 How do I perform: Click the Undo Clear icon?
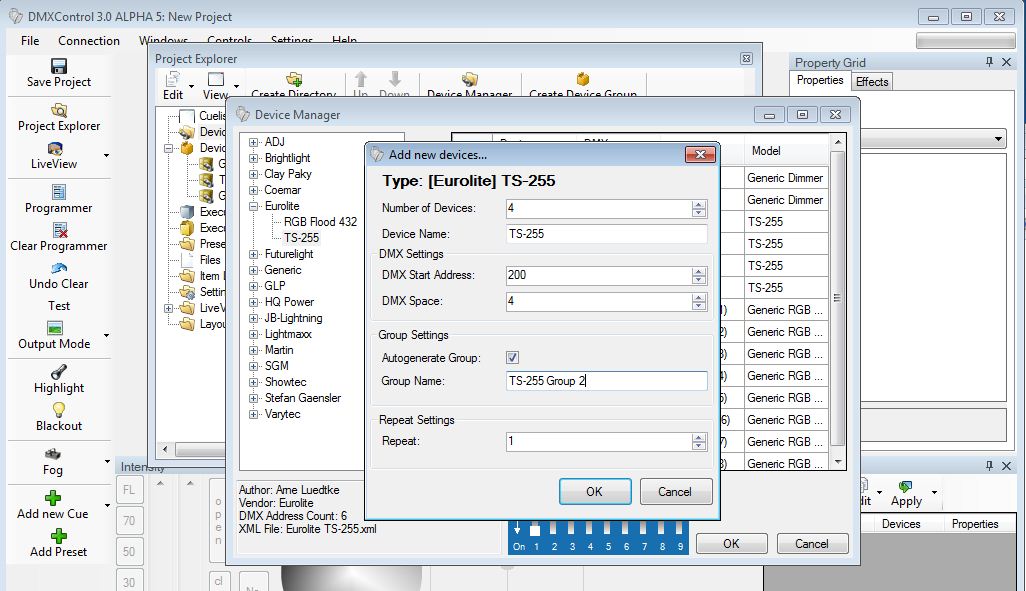59,267
